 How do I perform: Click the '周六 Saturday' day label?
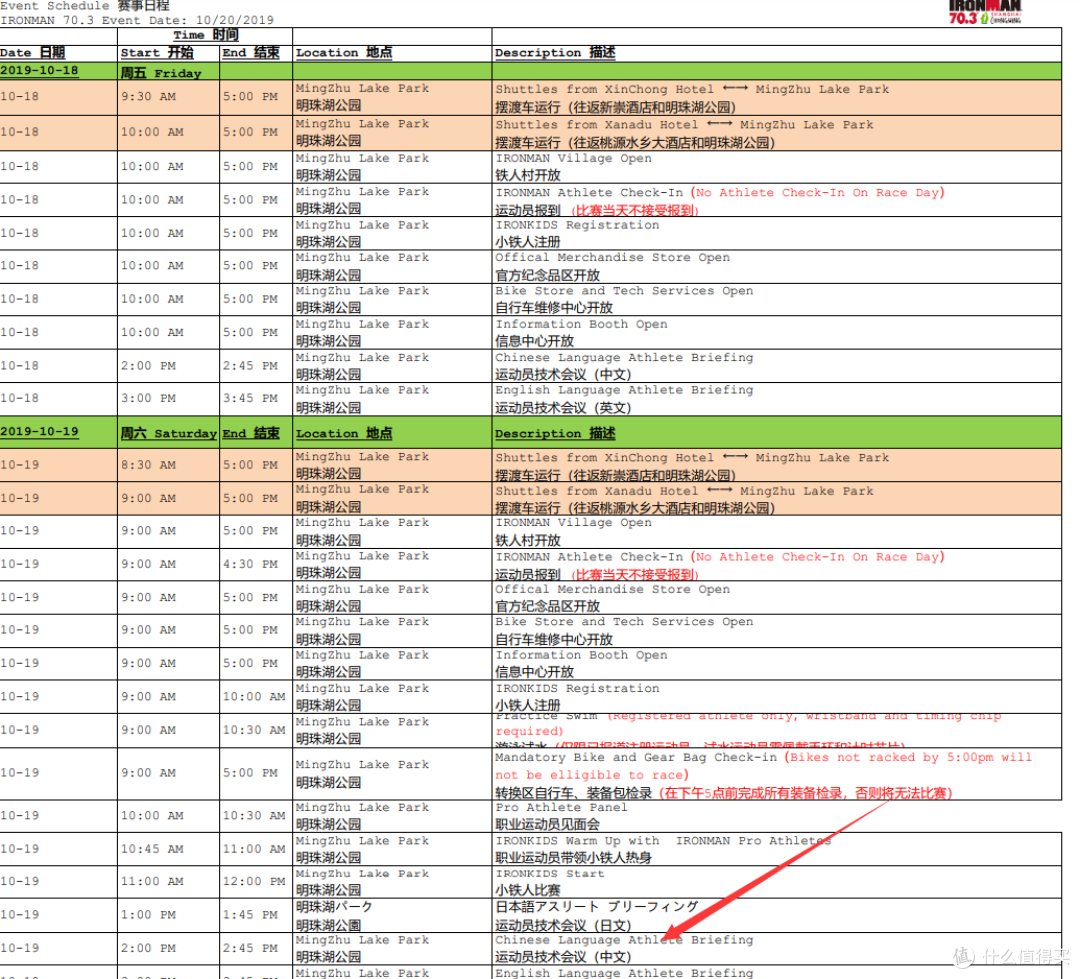click(169, 433)
